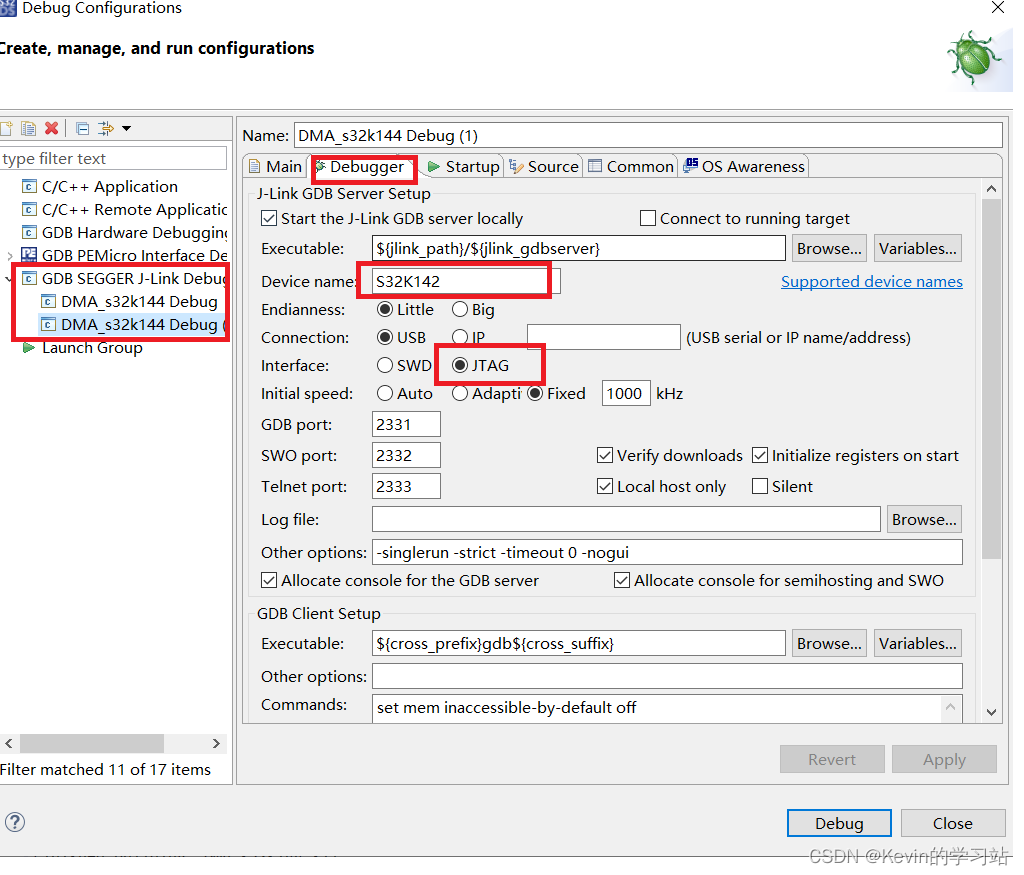Select GDB Hardware Debugging tree item
1024x875 pixels.
[x=125, y=234]
